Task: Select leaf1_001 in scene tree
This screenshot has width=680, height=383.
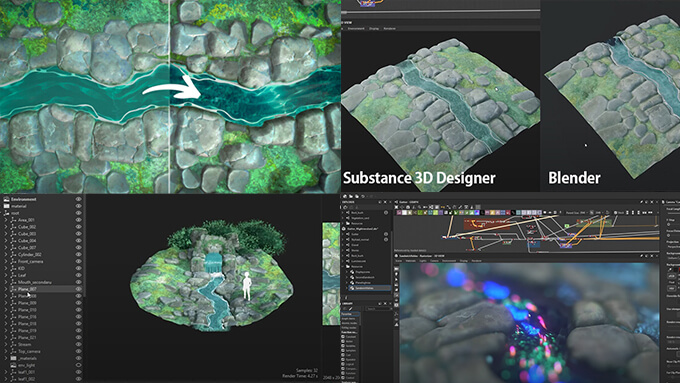Action: click(x=27, y=372)
